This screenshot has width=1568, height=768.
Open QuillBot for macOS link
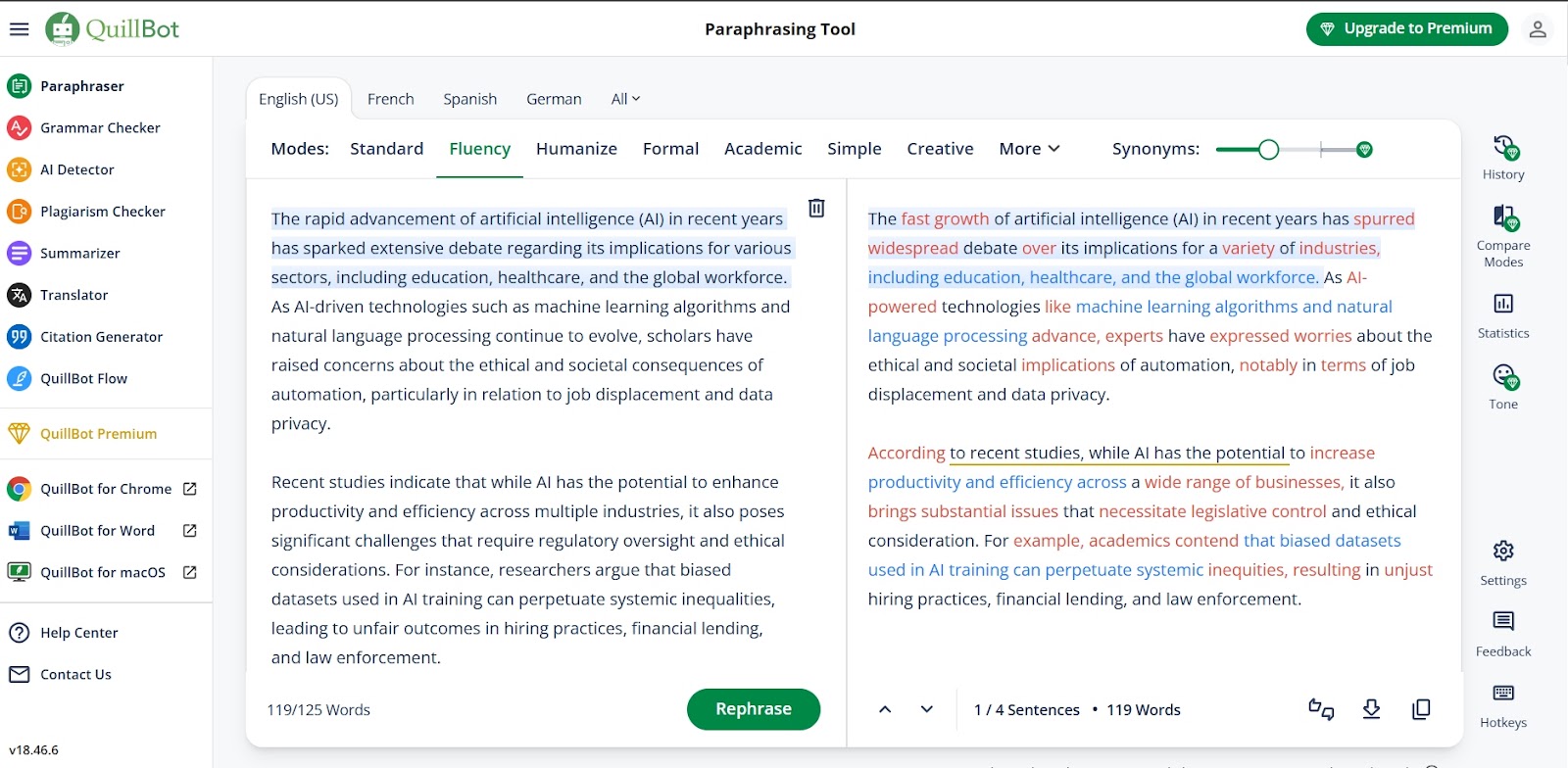(106, 572)
